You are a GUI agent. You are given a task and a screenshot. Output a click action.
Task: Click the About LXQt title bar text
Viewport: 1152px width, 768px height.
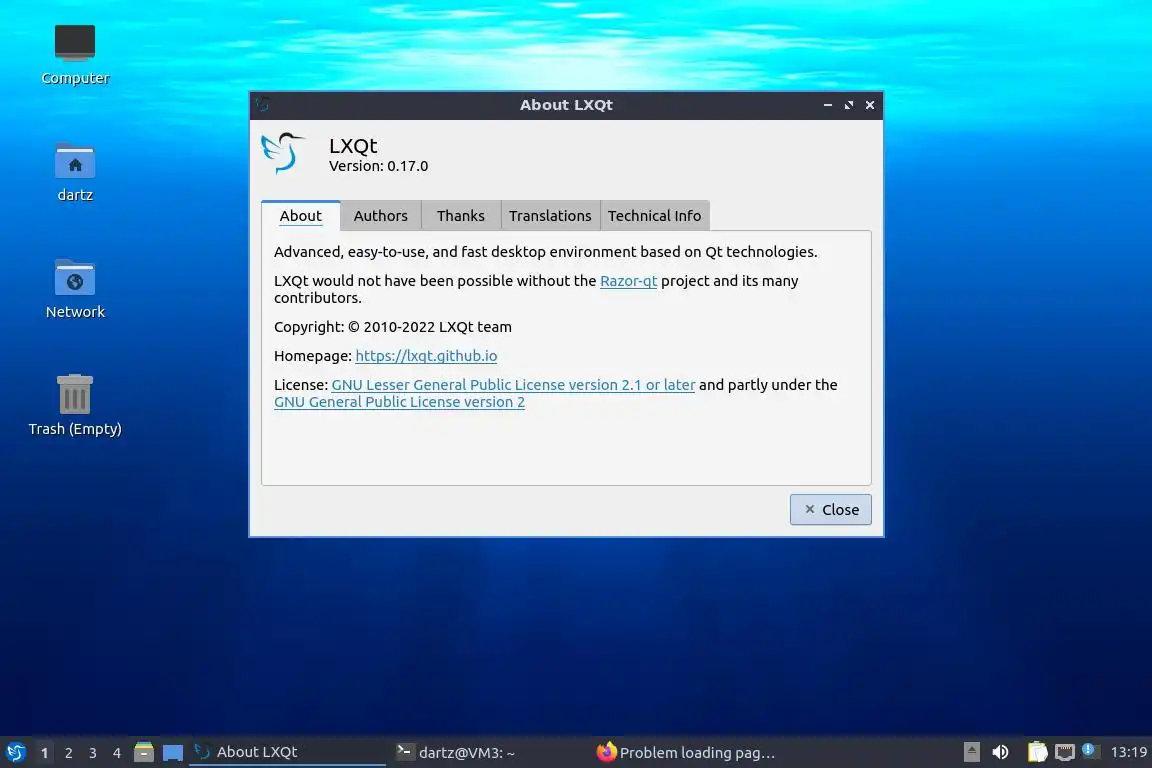[566, 104]
